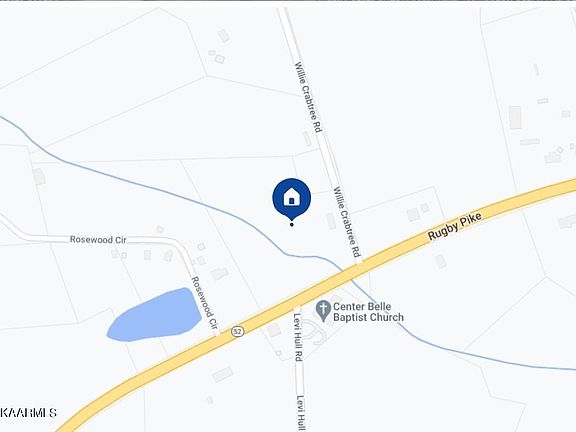Click the lower Willie Crabtree Rd label
The height and width of the screenshot is (432, 576).
[347, 222]
